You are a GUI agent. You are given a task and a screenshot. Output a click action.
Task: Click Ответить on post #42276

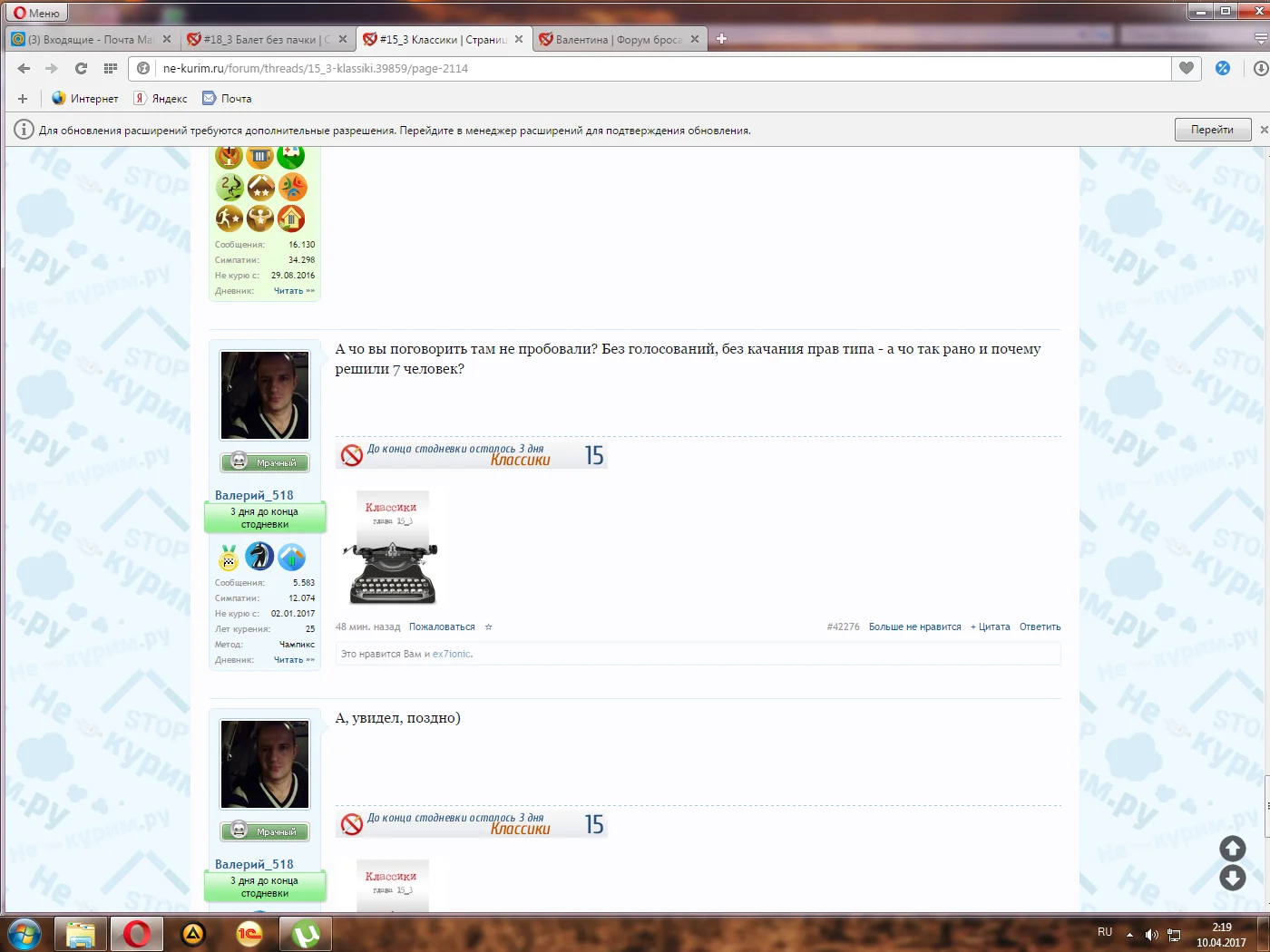click(1040, 627)
